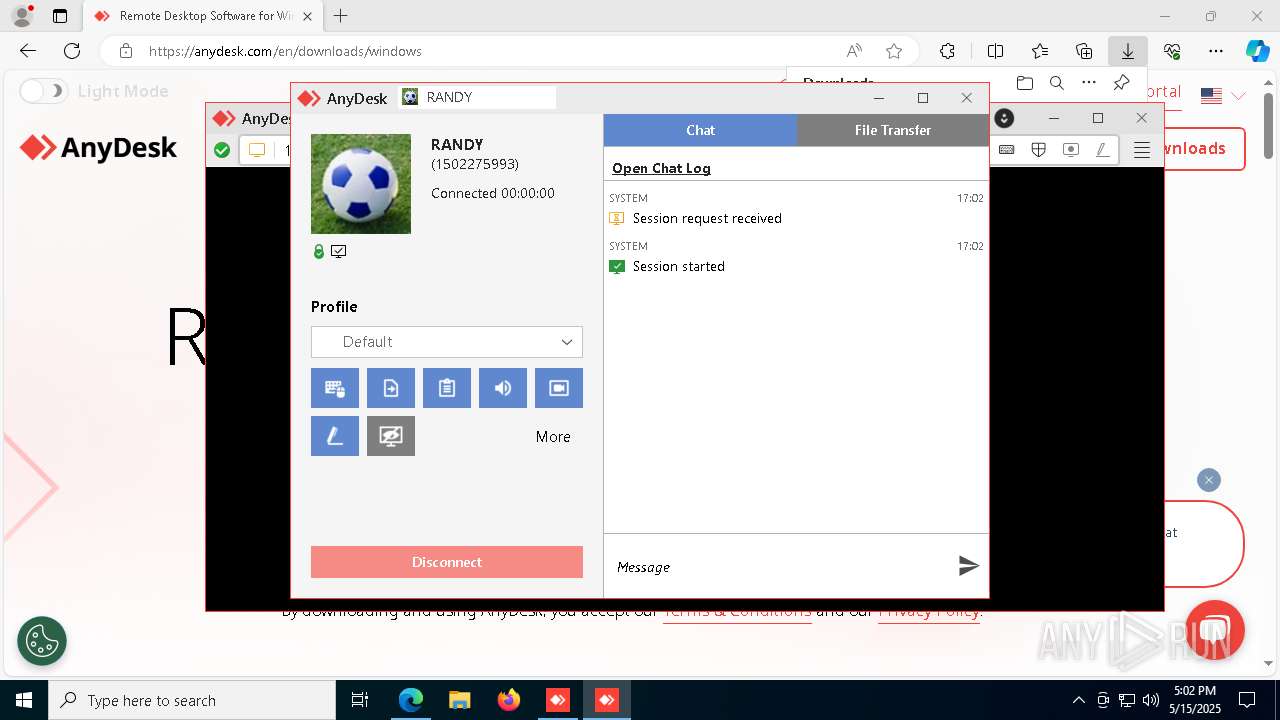
Task: Search downloads magnifier icon
Action: (1056, 83)
